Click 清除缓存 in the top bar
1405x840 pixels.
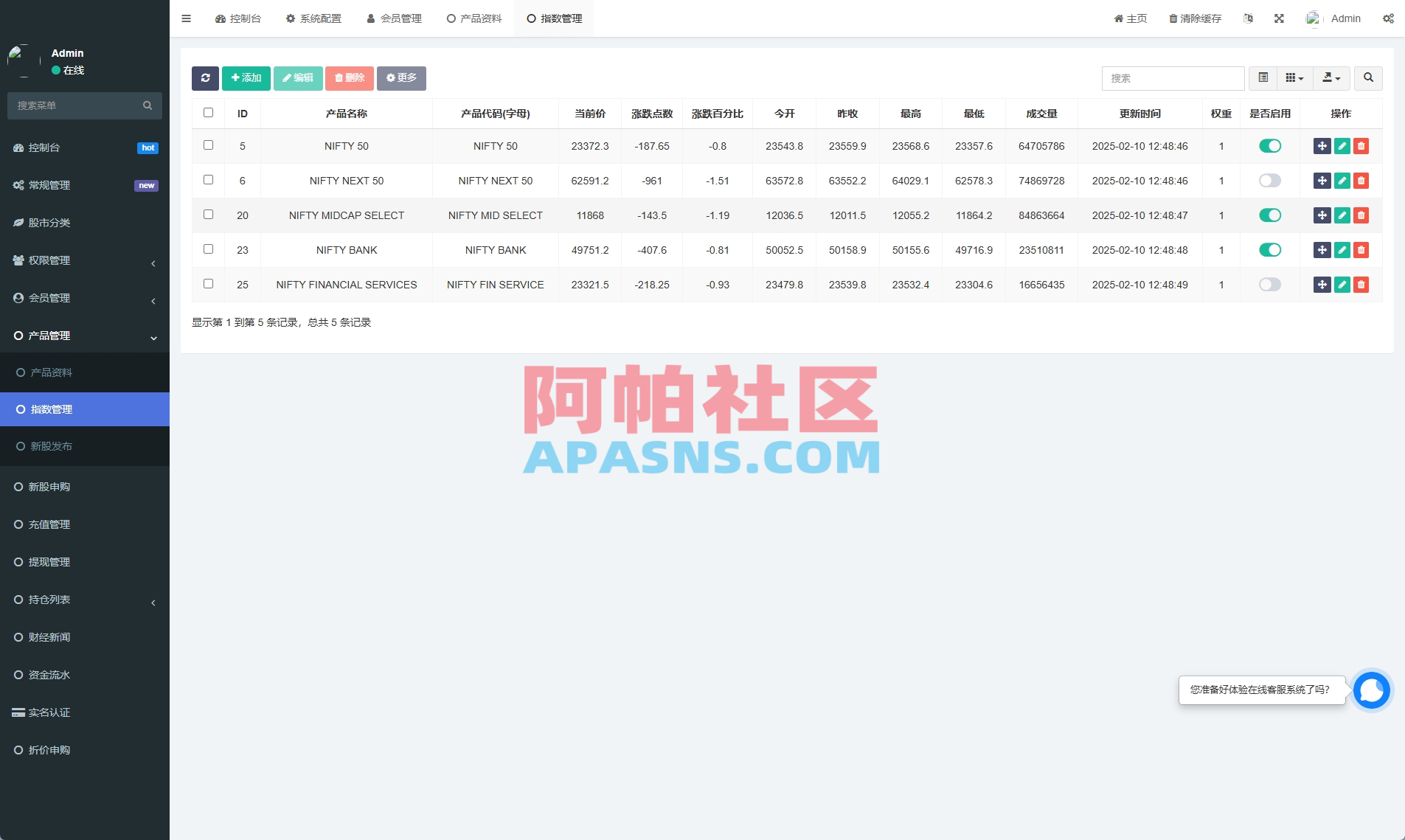(1195, 18)
